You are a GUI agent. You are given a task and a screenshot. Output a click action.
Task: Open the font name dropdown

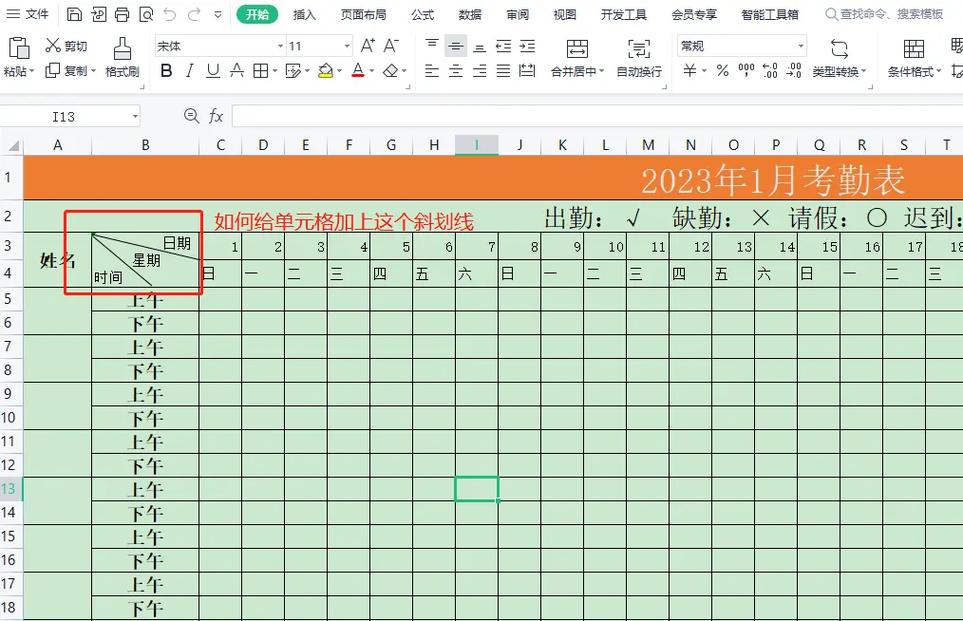point(280,46)
